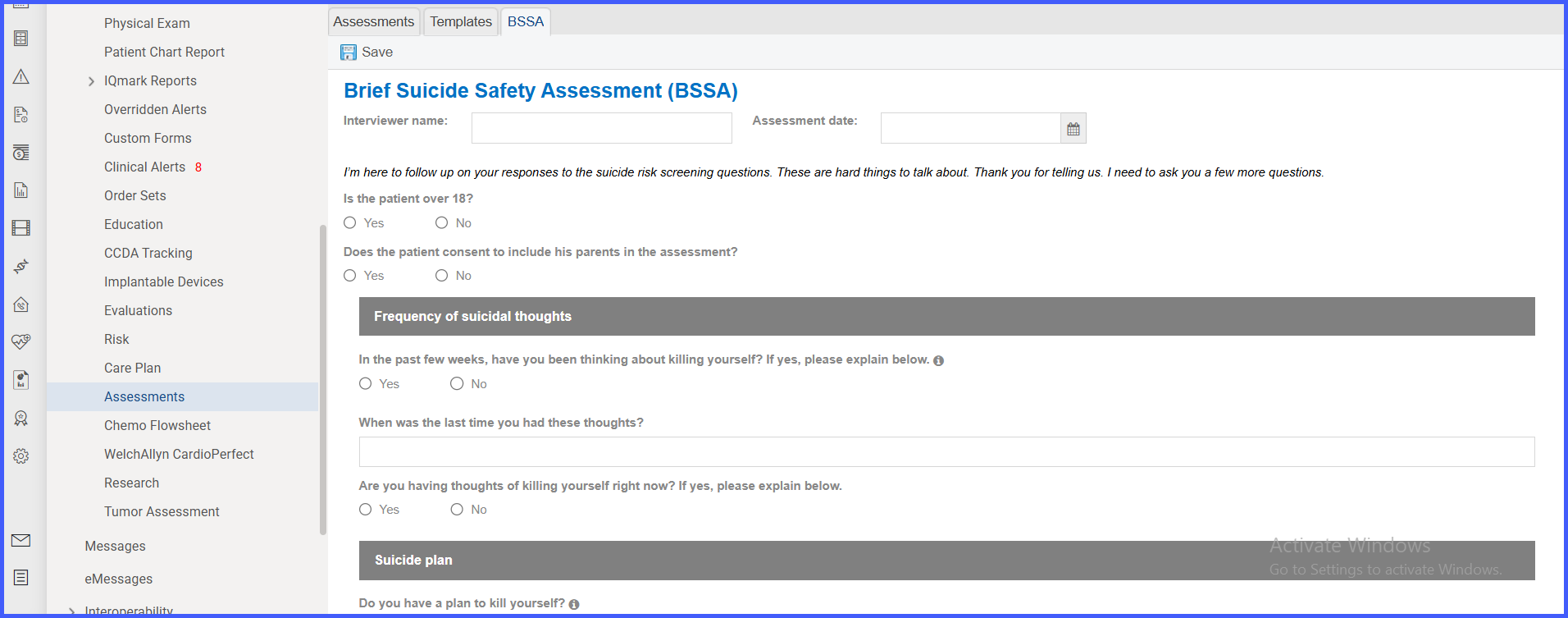The height and width of the screenshot is (618, 1568).
Task: Open the bar chart report icon
Action: click(21, 190)
